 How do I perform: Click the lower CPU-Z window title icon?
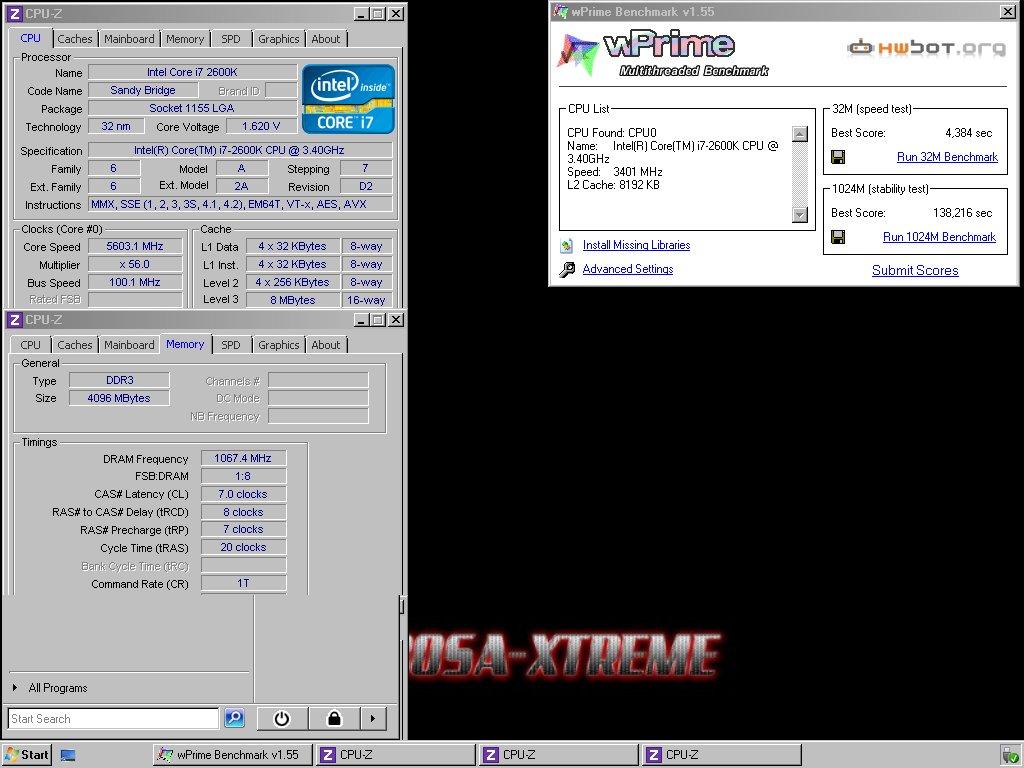14,320
